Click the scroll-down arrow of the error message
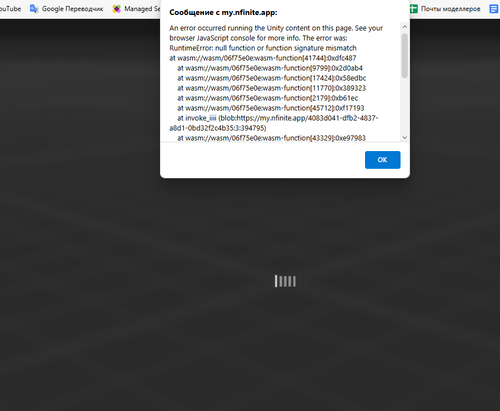The width and height of the screenshot is (500, 411). coord(405,137)
